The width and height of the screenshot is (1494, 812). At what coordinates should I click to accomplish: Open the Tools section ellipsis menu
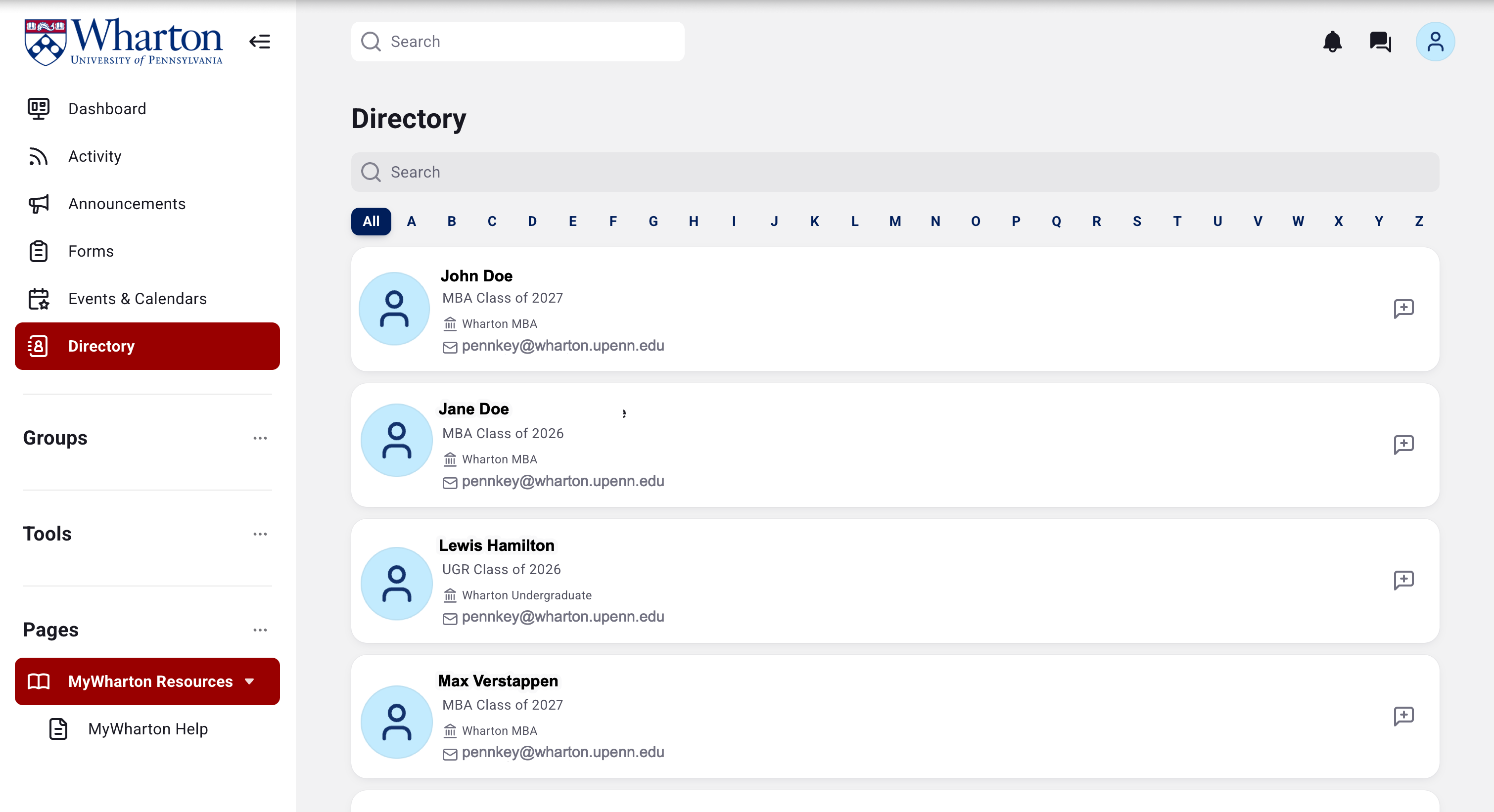tap(260, 534)
